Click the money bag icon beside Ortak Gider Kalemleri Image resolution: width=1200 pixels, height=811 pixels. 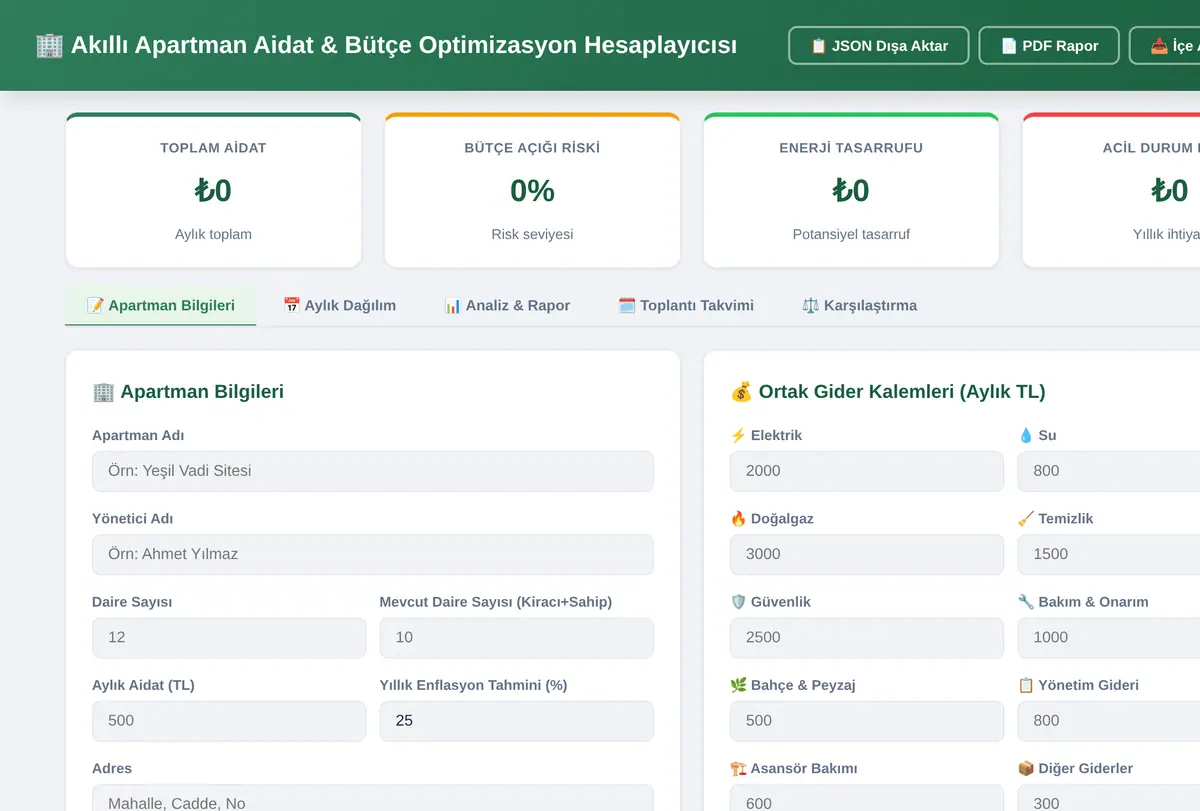(741, 392)
